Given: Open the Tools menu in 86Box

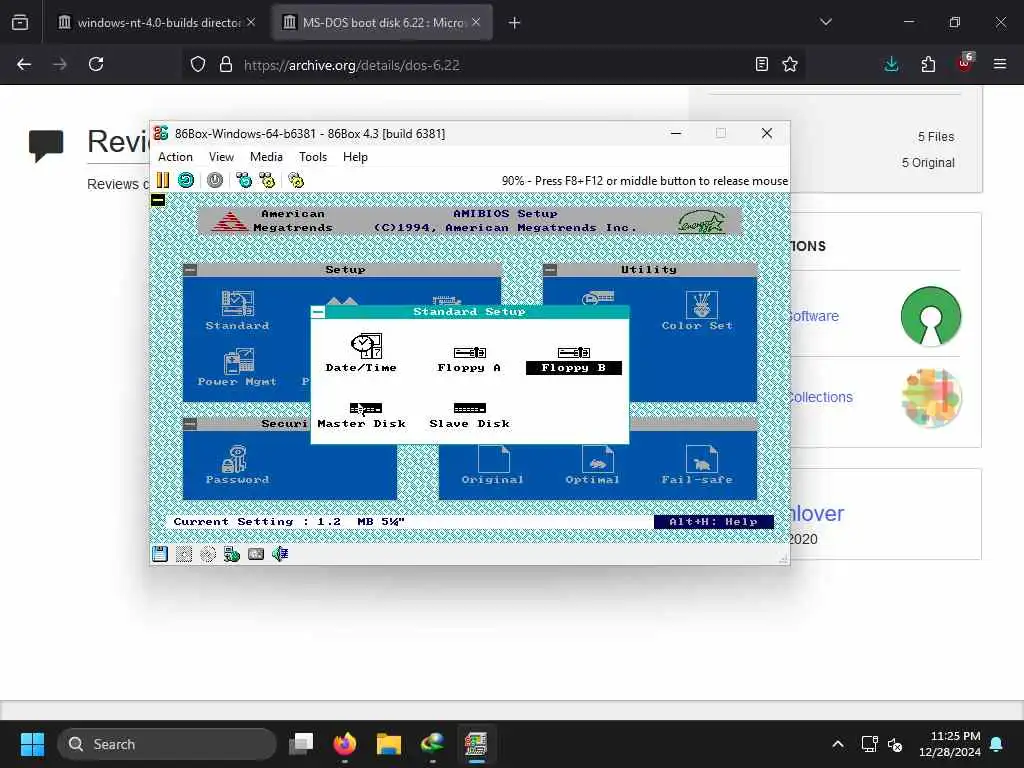Looking at the screenshot, I should coord(313,157).
